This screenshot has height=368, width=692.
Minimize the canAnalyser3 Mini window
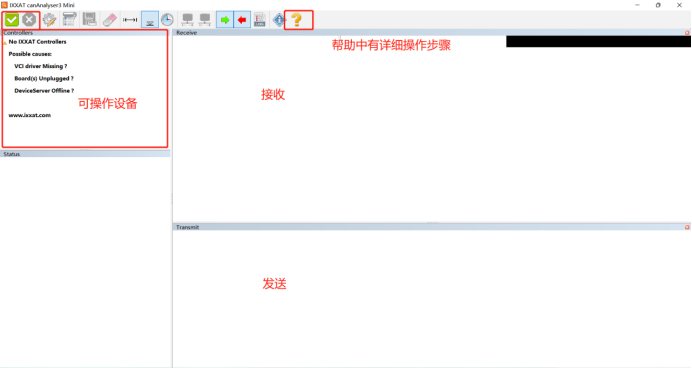click(637, 5)
